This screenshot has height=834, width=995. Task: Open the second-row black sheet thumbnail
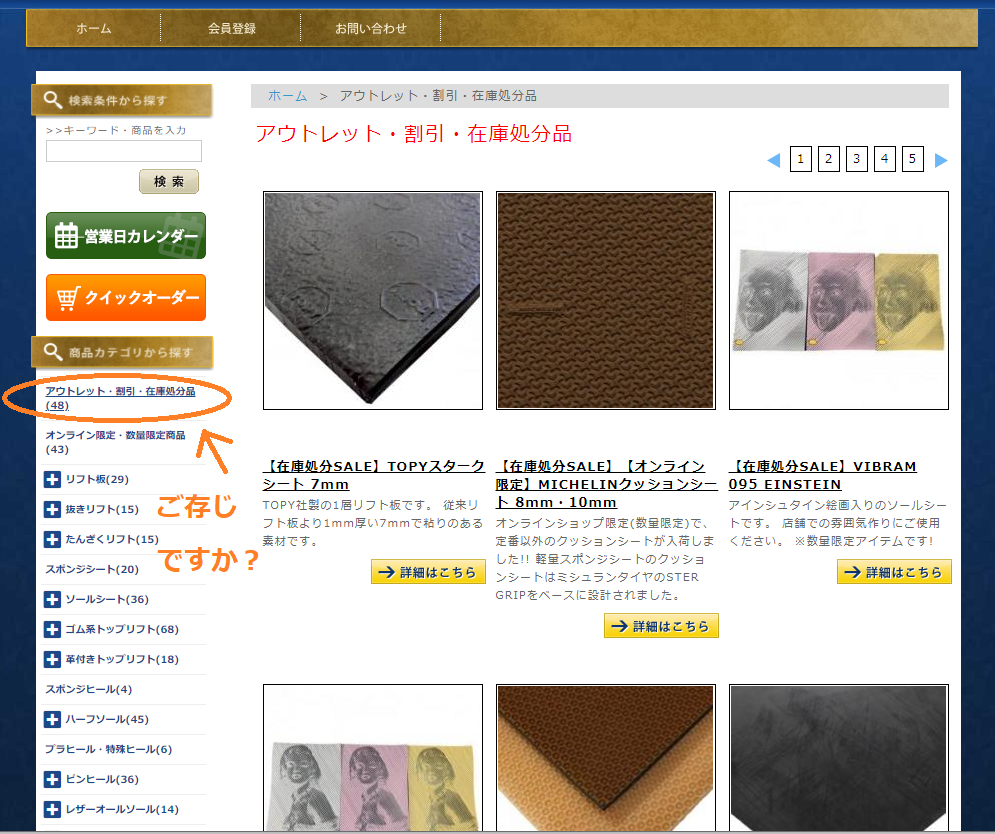[x=839, y=758]
